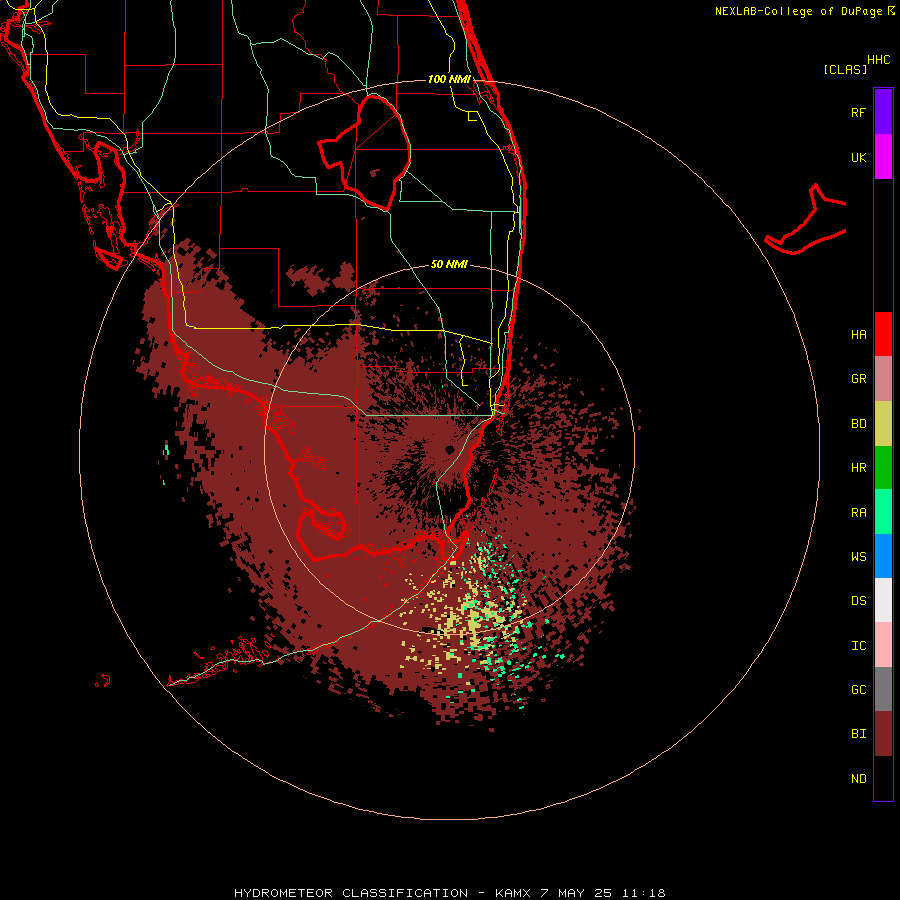Click the WS legend label

click(x=858, y=557)
